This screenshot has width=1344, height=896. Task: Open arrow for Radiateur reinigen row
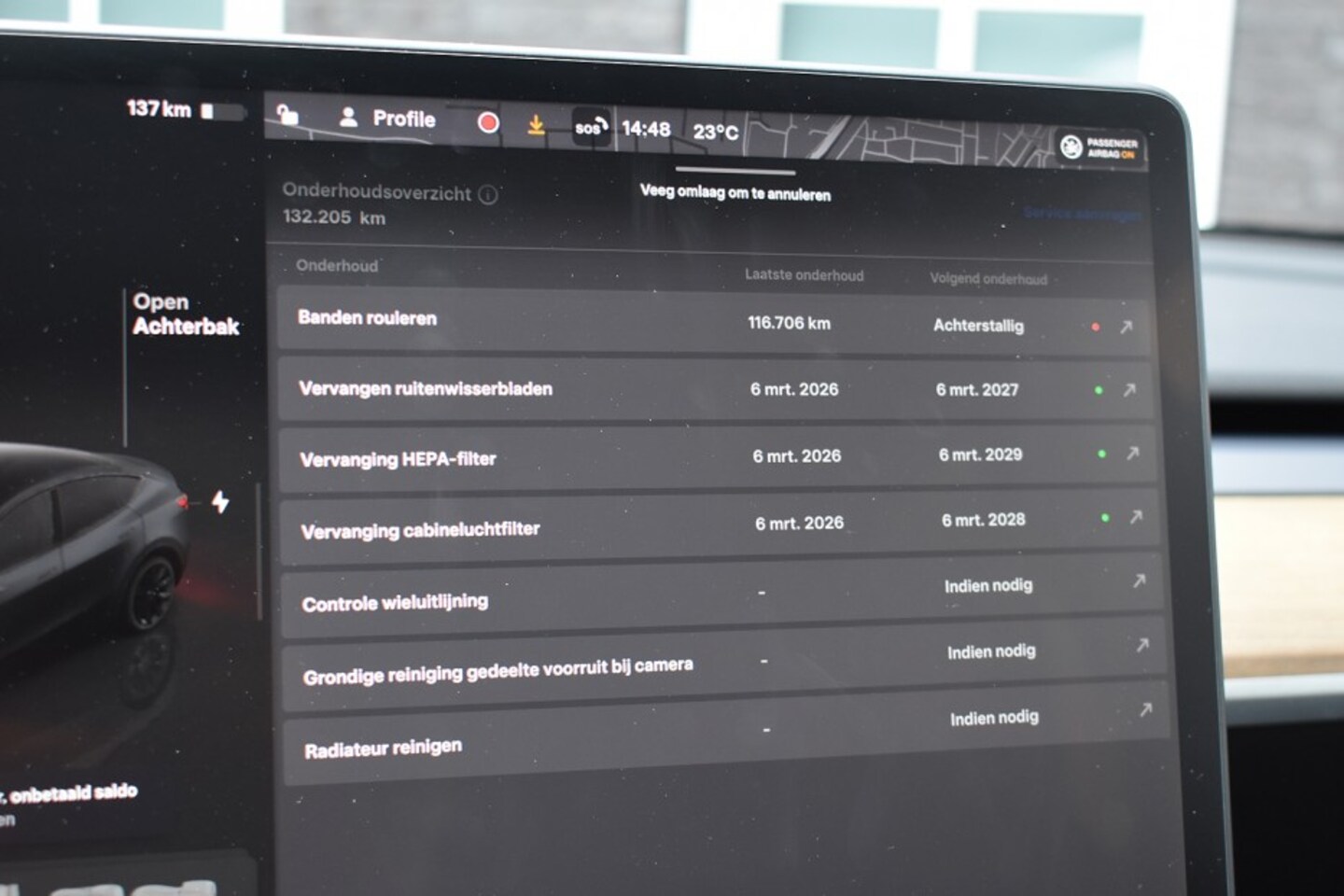pyautogui.click(x=1145, y=709)
